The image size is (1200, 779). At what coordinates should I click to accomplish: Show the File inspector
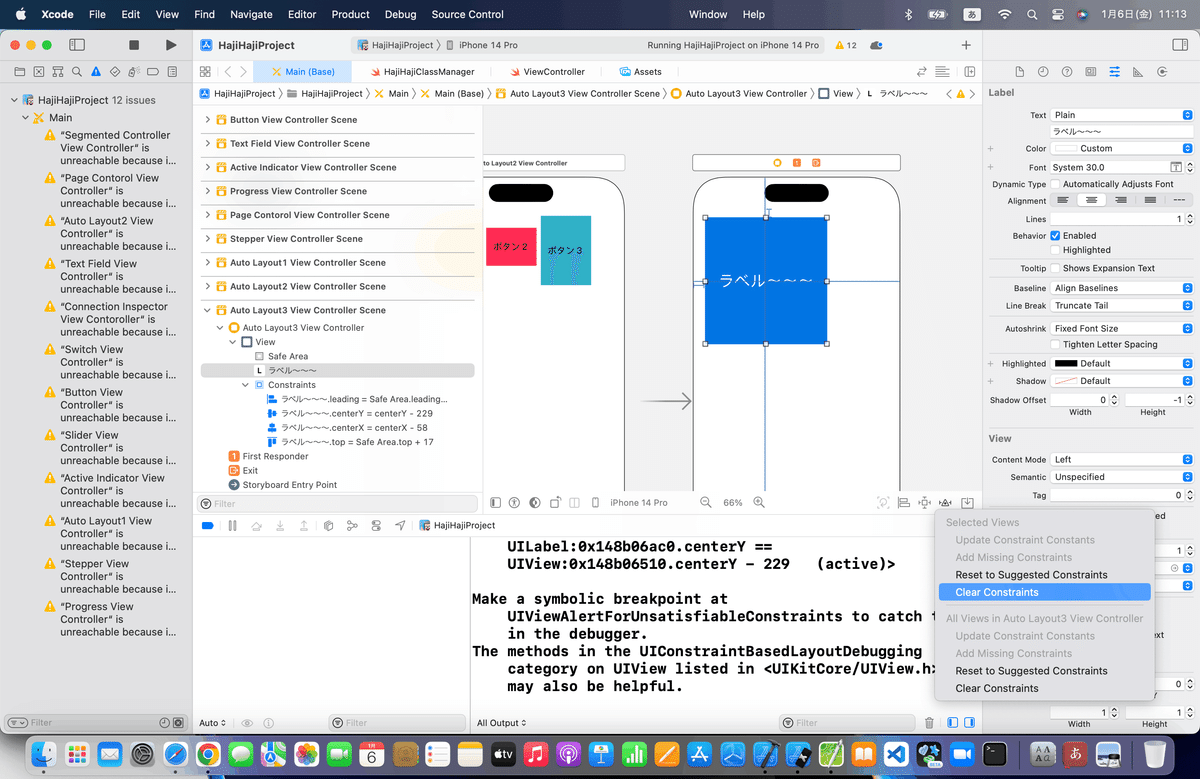click(x=1019, y=72)
